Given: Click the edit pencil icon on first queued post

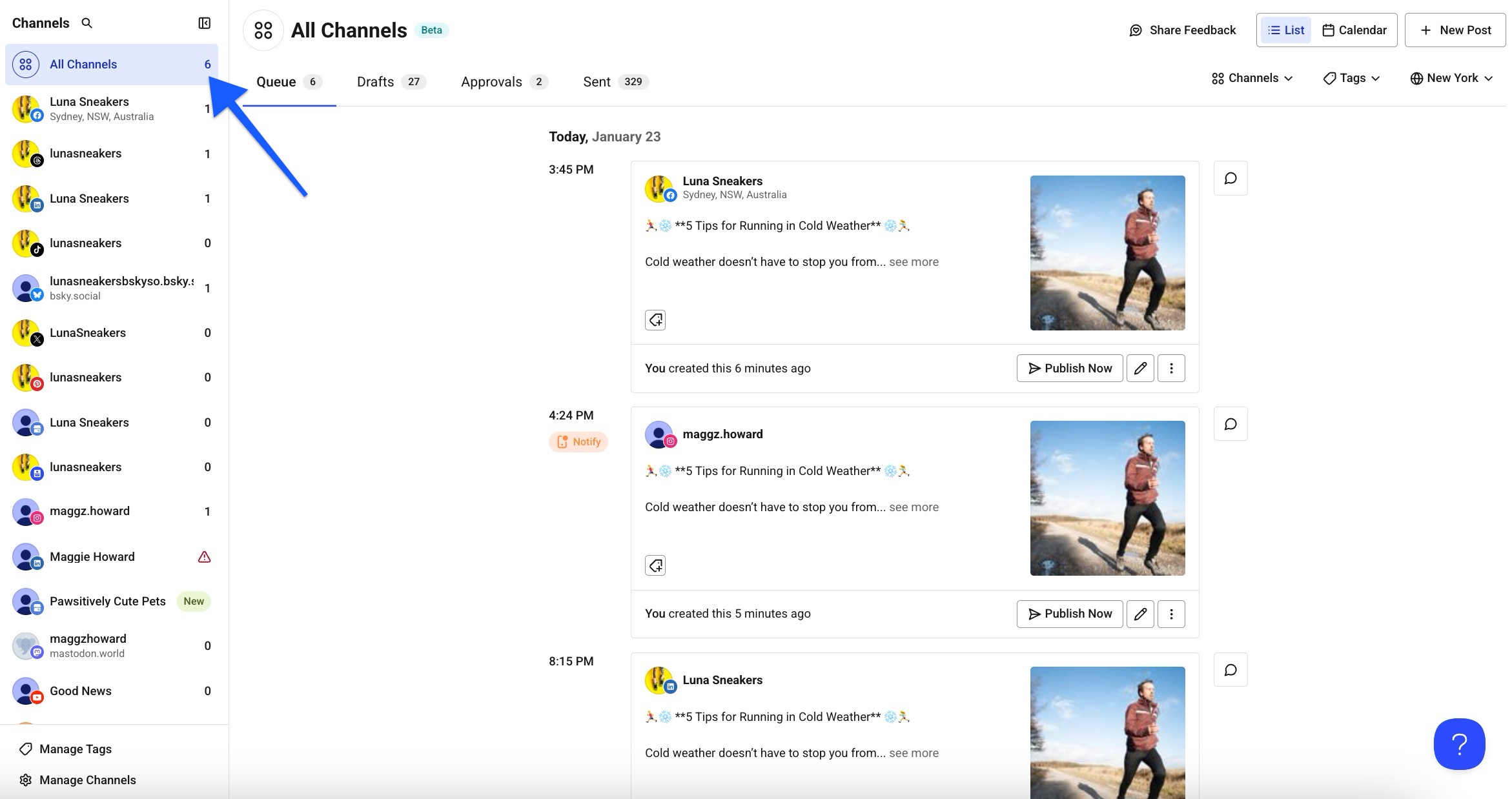Looking at the screenshot, I should coord(1140,368).
